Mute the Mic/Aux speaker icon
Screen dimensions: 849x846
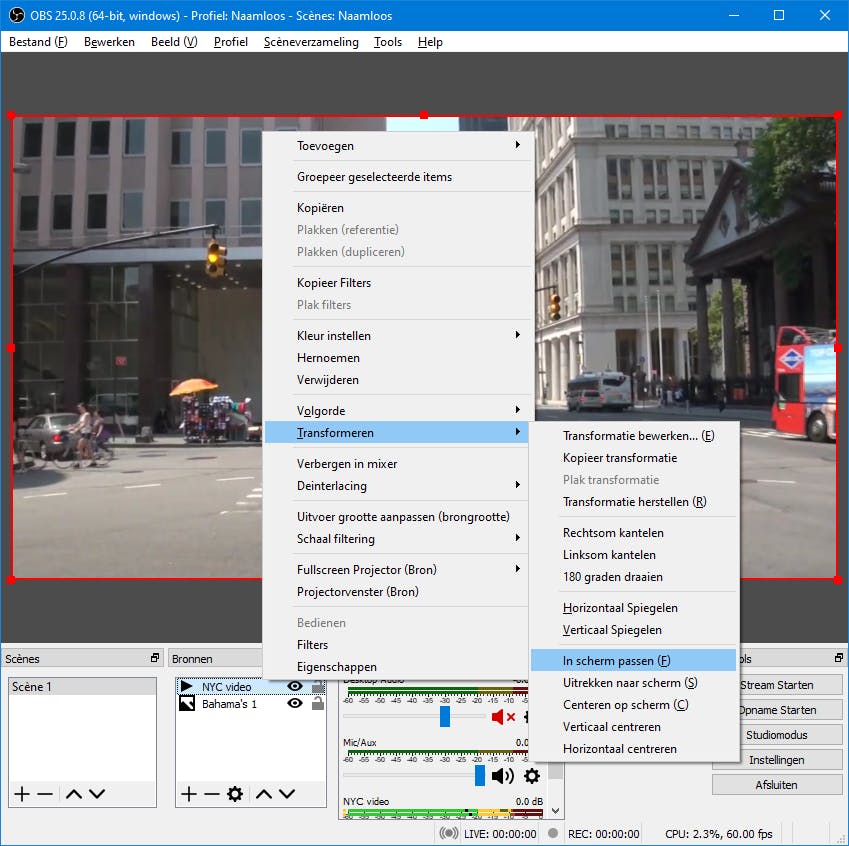502,775
